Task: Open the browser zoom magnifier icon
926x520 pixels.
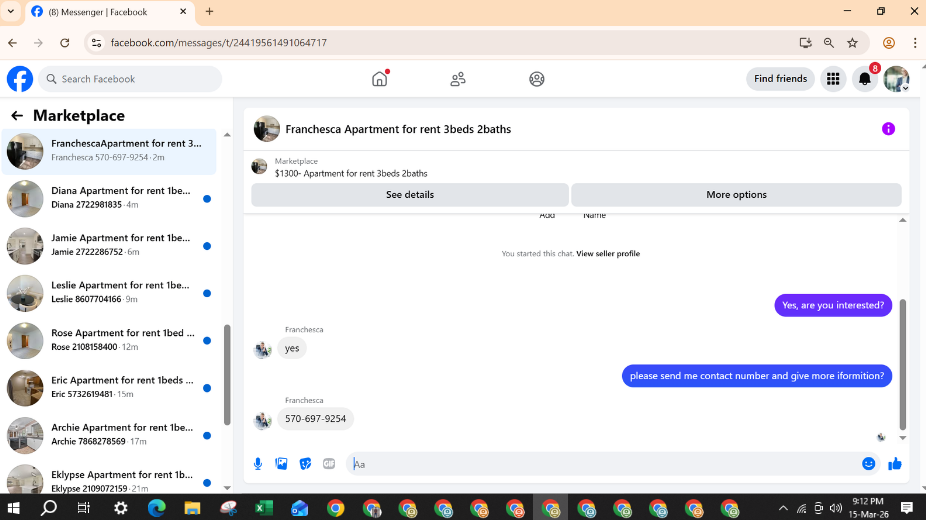Action: 829,42
